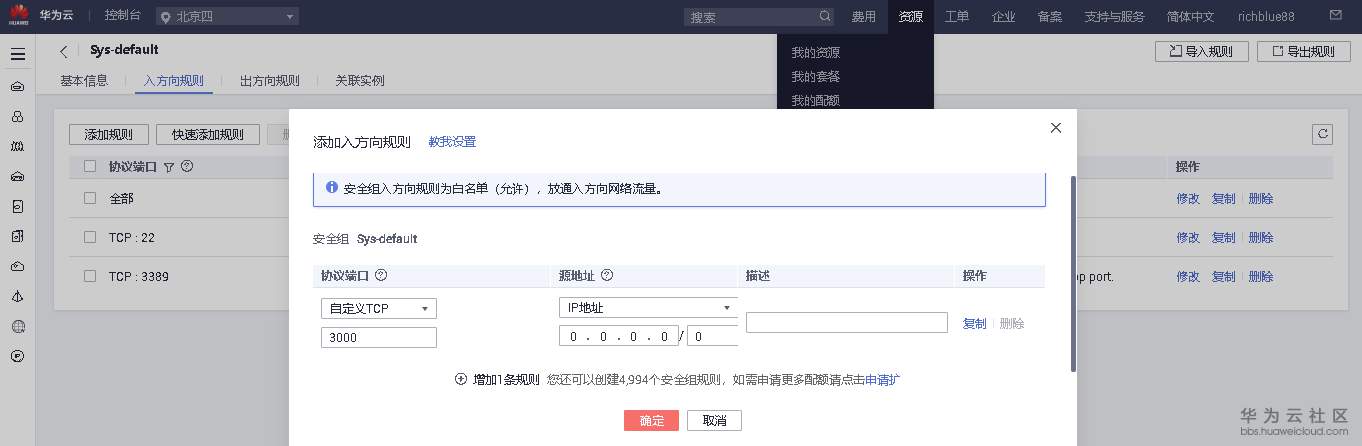Image resolution: width=1362 pixels, height=446 pixels.
Task: Open the richblue88 account menu
Action: coord(1266,17)
